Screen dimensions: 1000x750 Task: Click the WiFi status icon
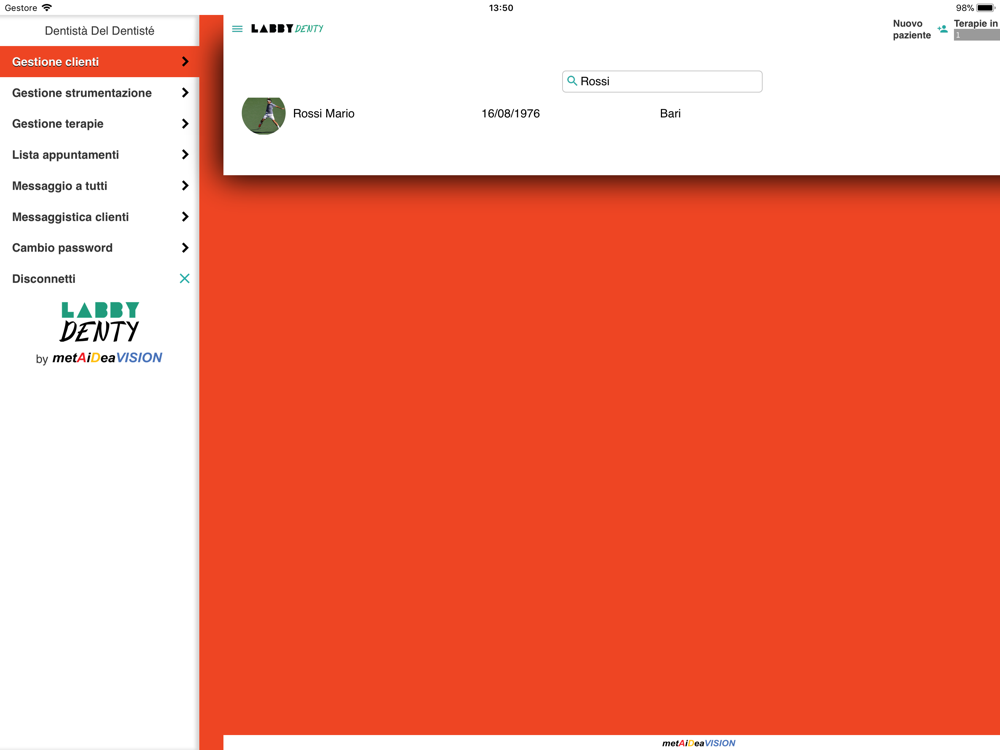pyautogui.click(x=47, y=8)
